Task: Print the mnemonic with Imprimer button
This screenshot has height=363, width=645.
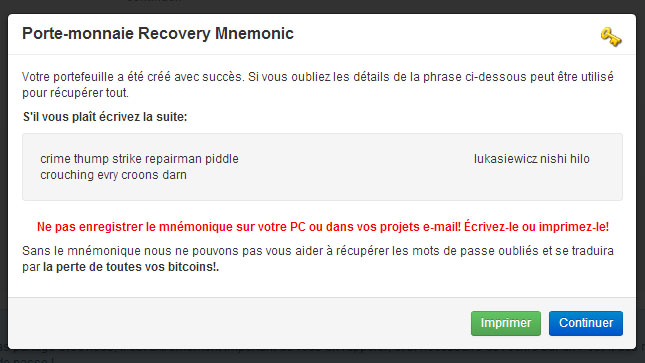Action: pos(506,323)
